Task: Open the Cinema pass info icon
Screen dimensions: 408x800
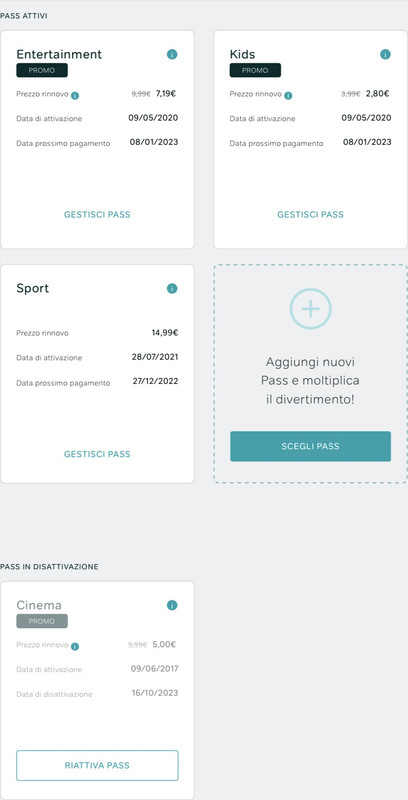Action: coord(172,605)
